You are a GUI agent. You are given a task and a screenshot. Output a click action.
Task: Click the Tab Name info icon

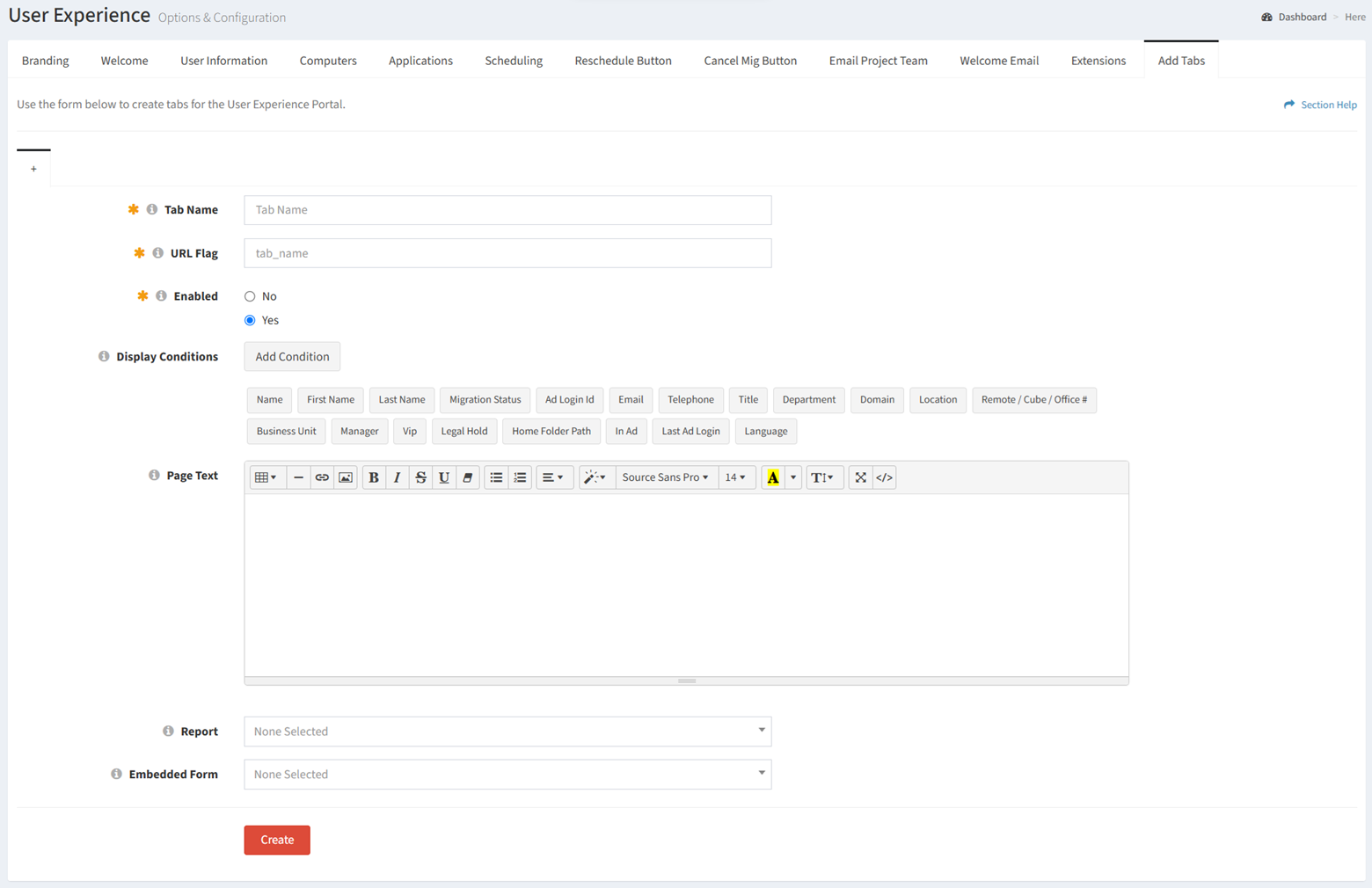click(x=152, y=209)
